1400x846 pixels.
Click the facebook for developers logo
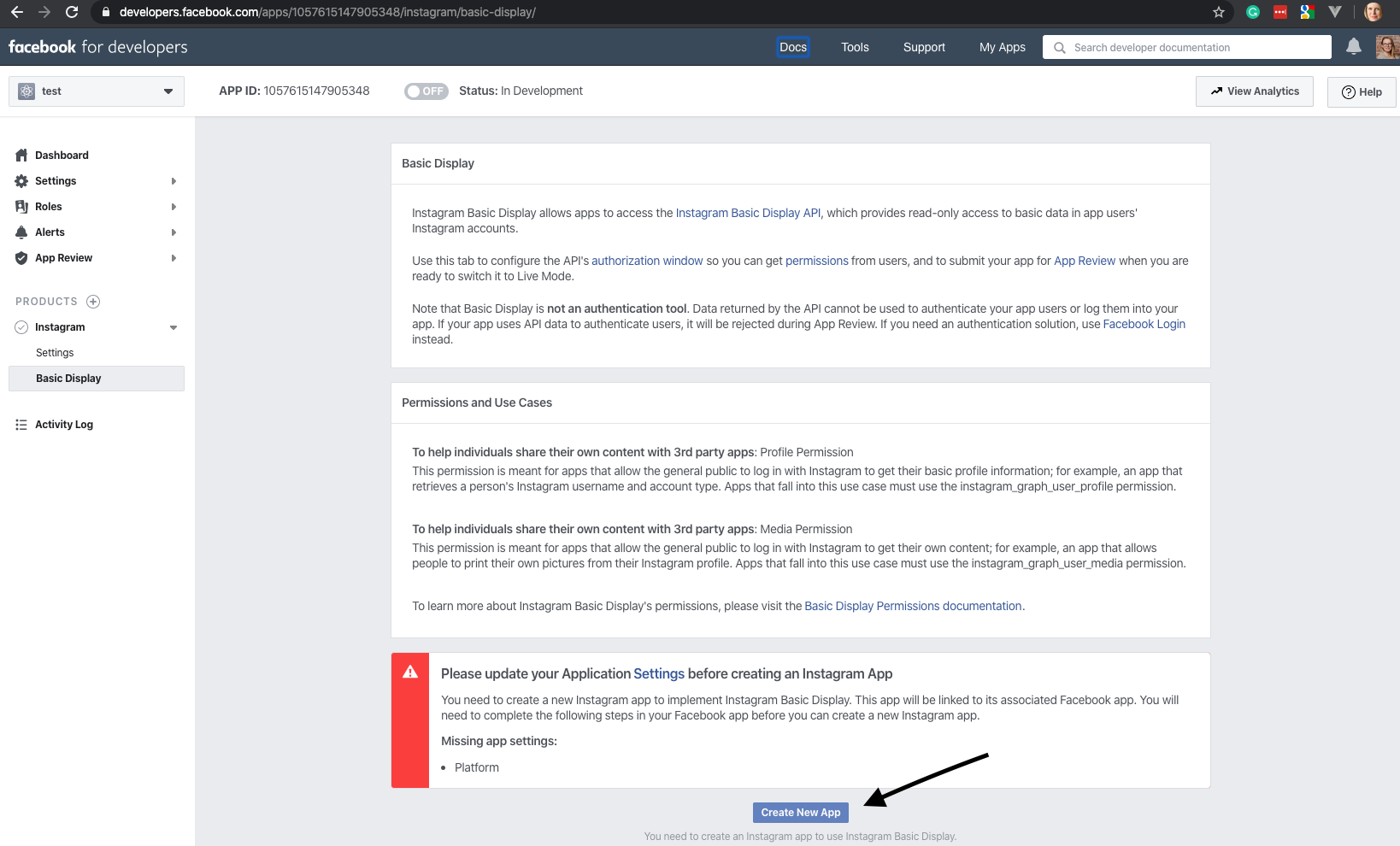click(98, 47)
